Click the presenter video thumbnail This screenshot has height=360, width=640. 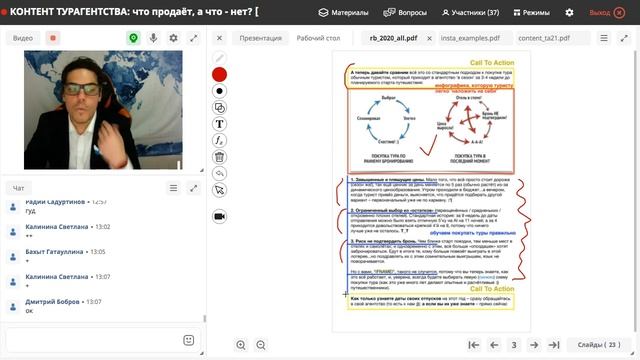tap(103, 110)
